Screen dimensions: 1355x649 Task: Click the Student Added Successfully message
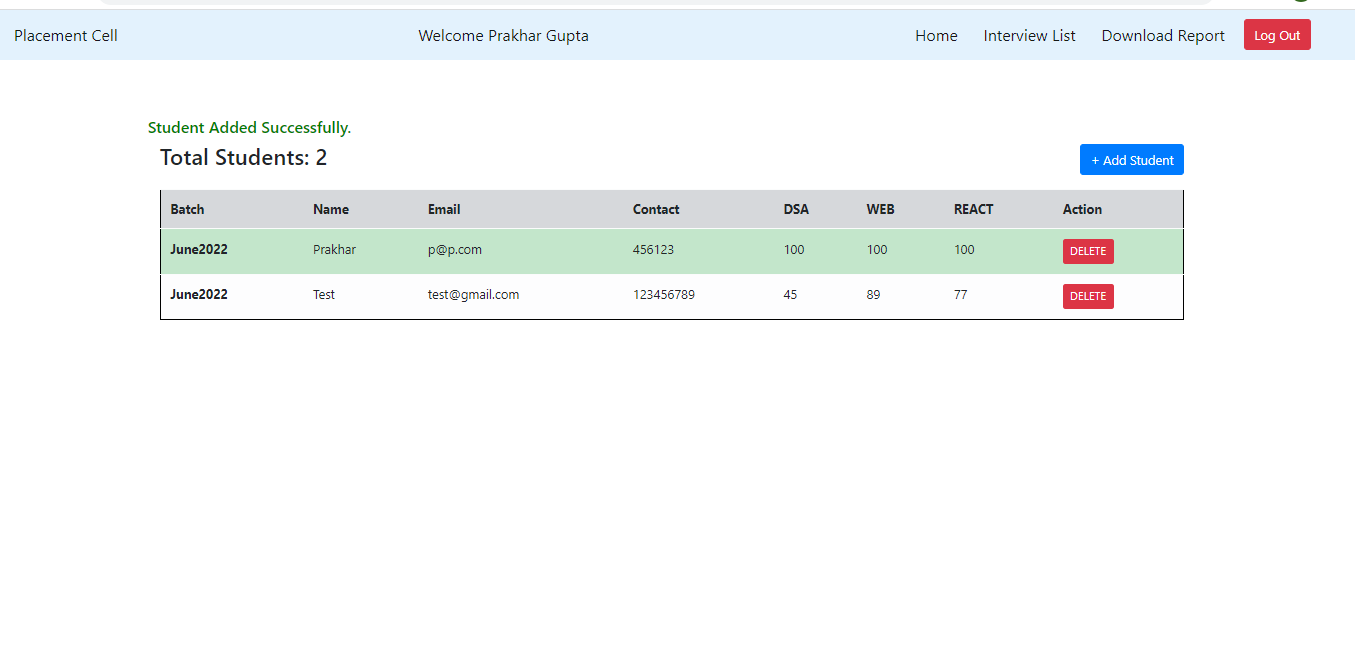[249, 127]
